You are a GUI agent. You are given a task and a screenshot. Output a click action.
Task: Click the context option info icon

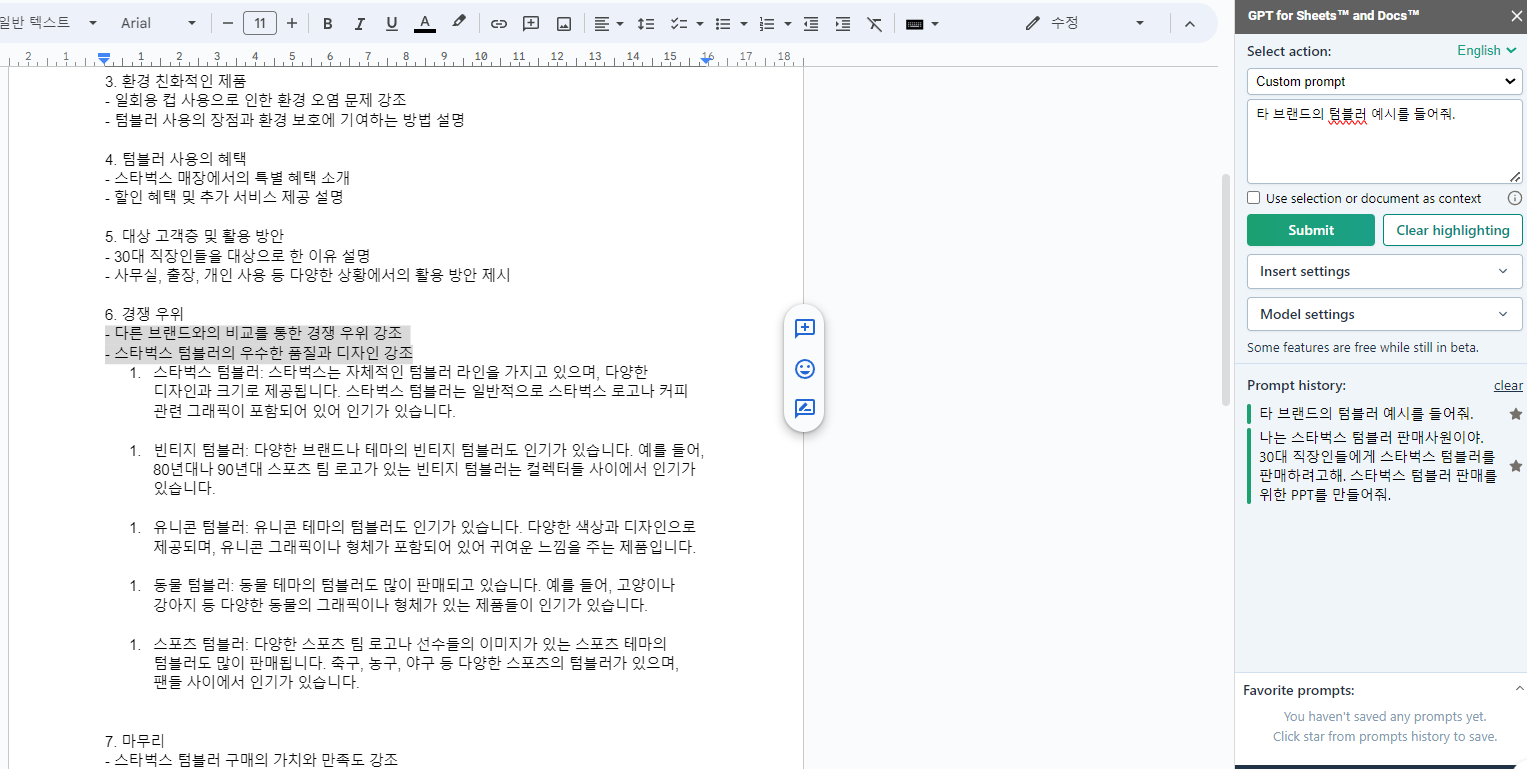pyautogui.click(x=1514, y=198)
